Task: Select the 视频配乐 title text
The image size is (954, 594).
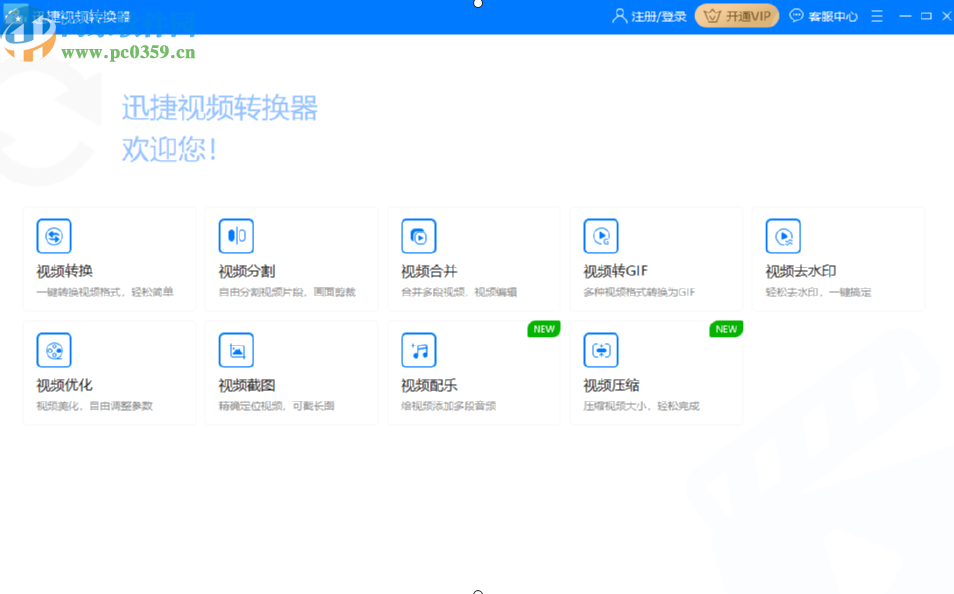Action: [x=429, y=385]
